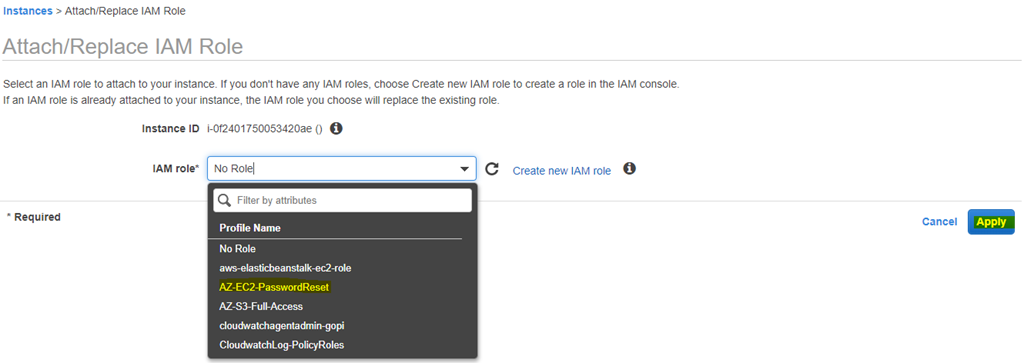Screen dimensions: 1024x363
Task: Apply the selected IAM role
Action: pos(991,222)
